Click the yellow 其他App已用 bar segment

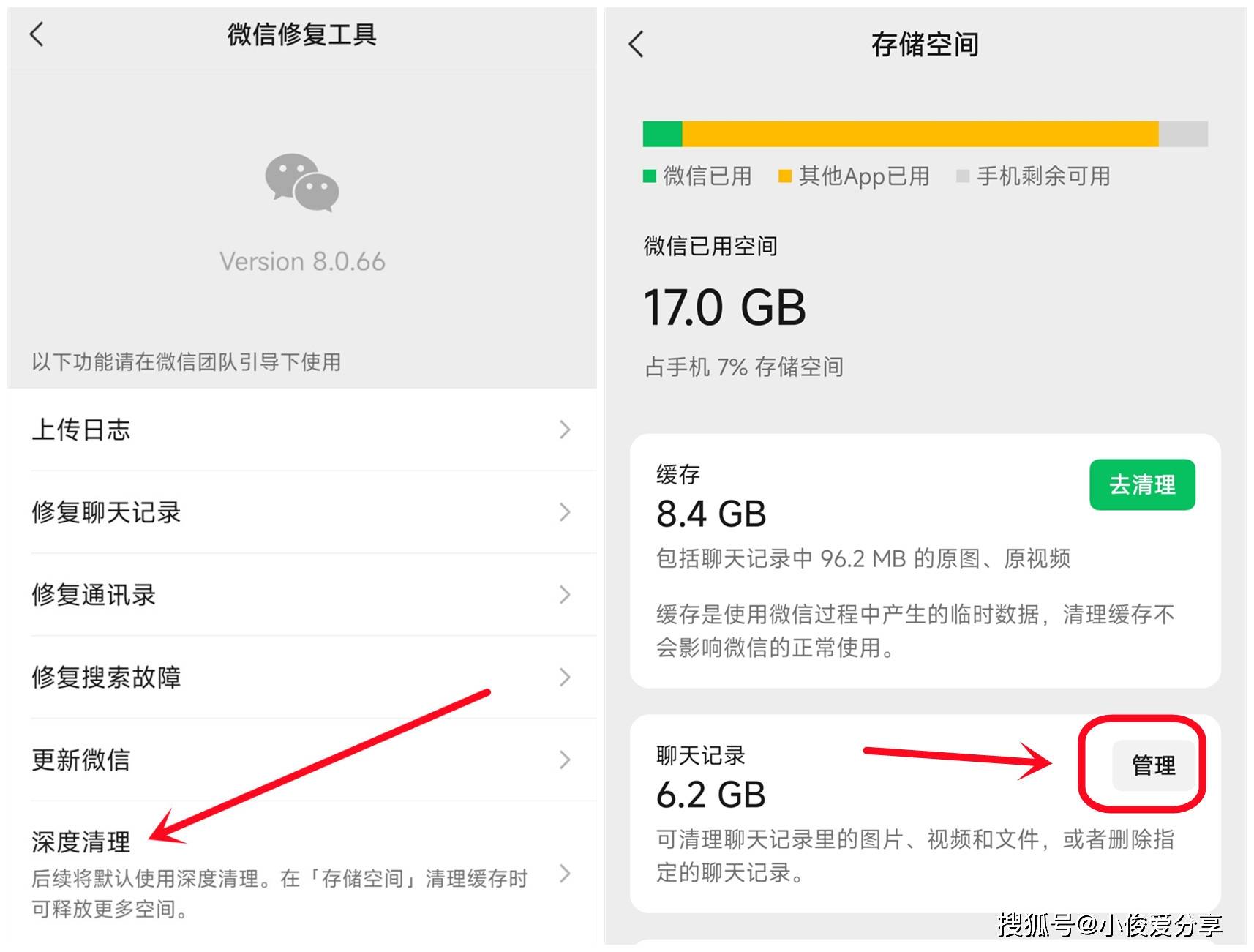tap(920, 134)
